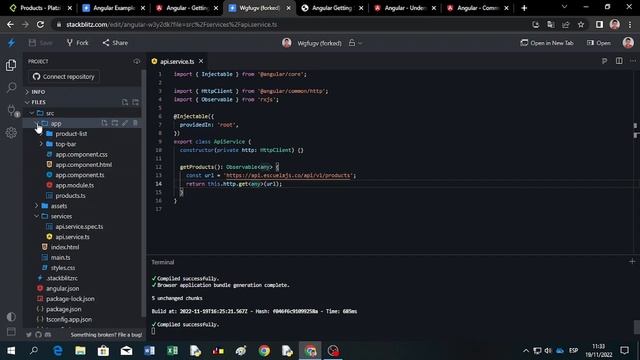Viewport: 640px width, 360px height.
Task: Toggle the color theme icon
Action: coord(11,316)
